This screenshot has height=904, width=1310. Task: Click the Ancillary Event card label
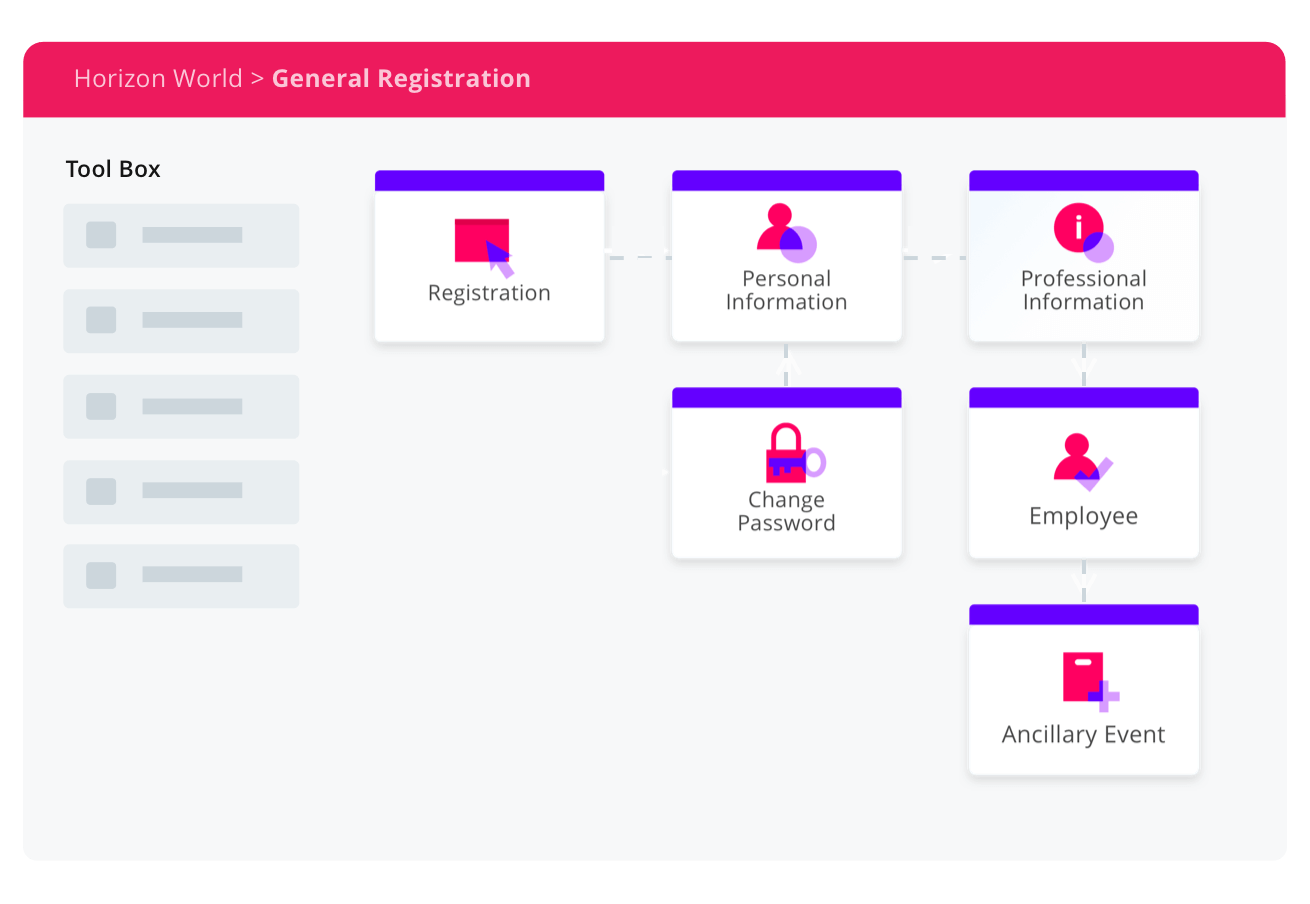(1083, 735)
